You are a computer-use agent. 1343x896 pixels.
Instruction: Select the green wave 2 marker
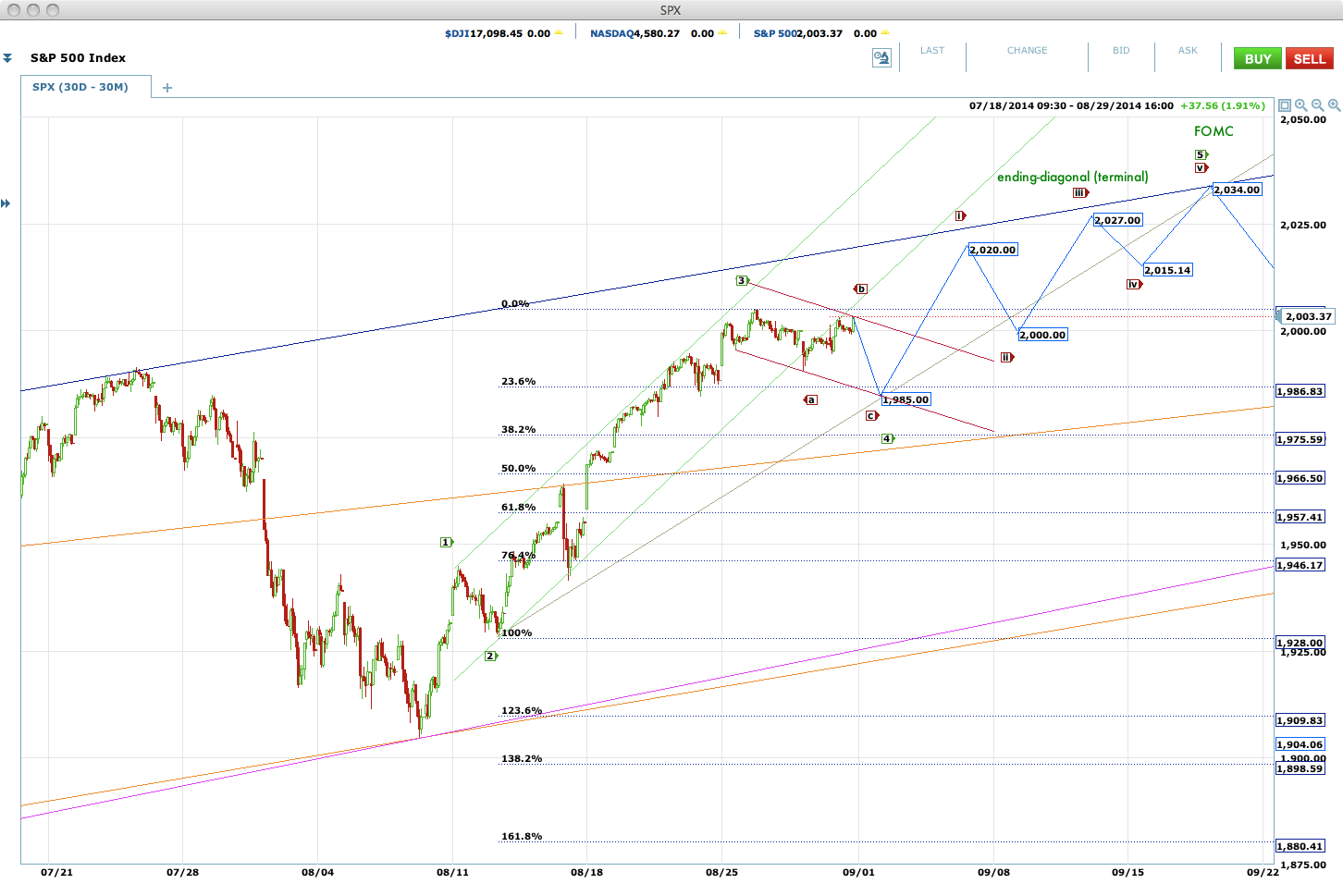click(491, 656)
